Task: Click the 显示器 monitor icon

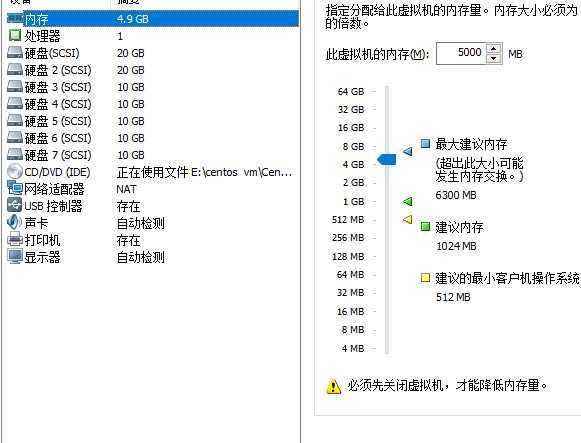Action: tap(15, 257)
